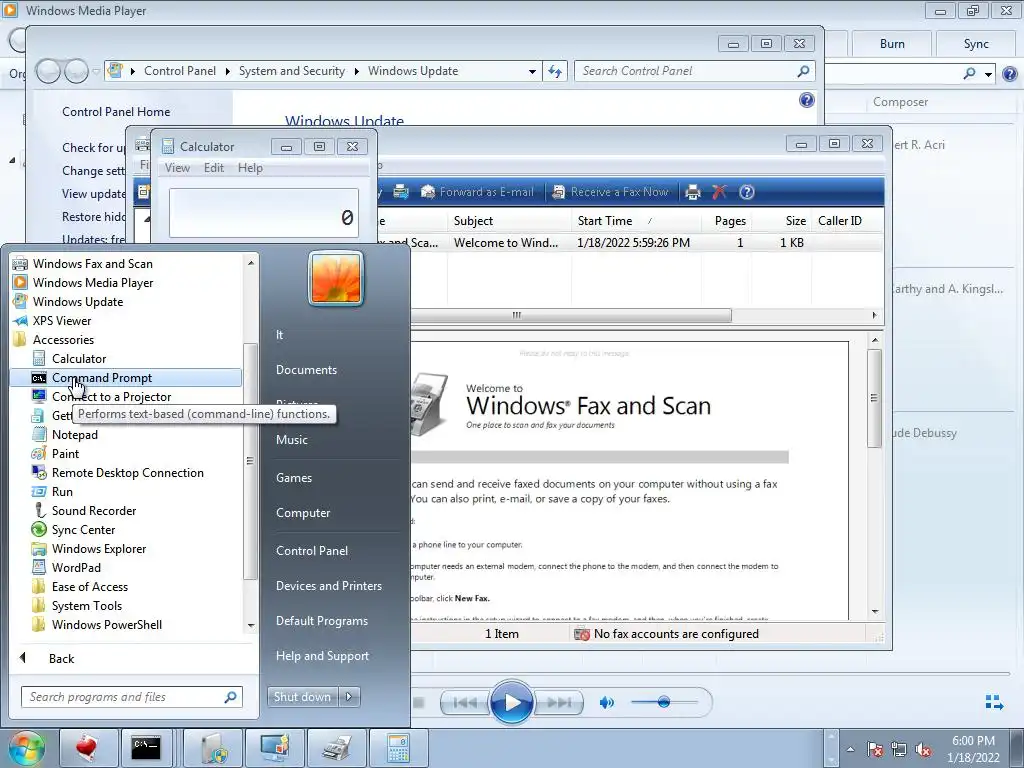
Task: Open Shut down options arrow
Action: click(x=349, y=697)
